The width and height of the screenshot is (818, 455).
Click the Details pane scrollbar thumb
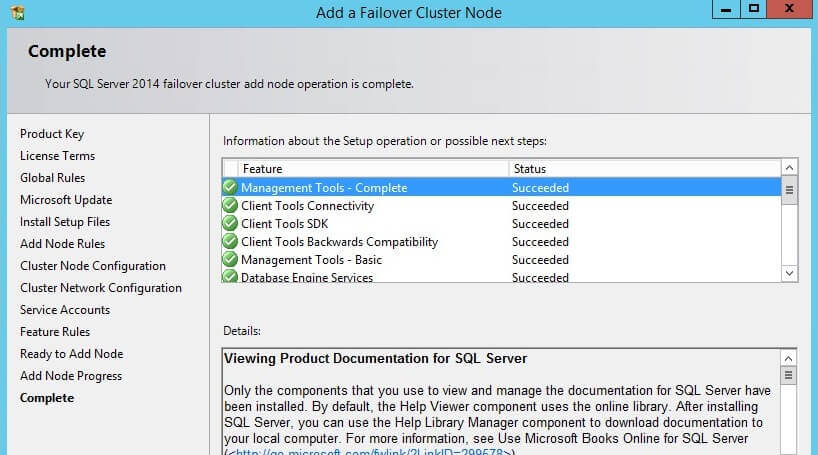(x=788, y=375)
